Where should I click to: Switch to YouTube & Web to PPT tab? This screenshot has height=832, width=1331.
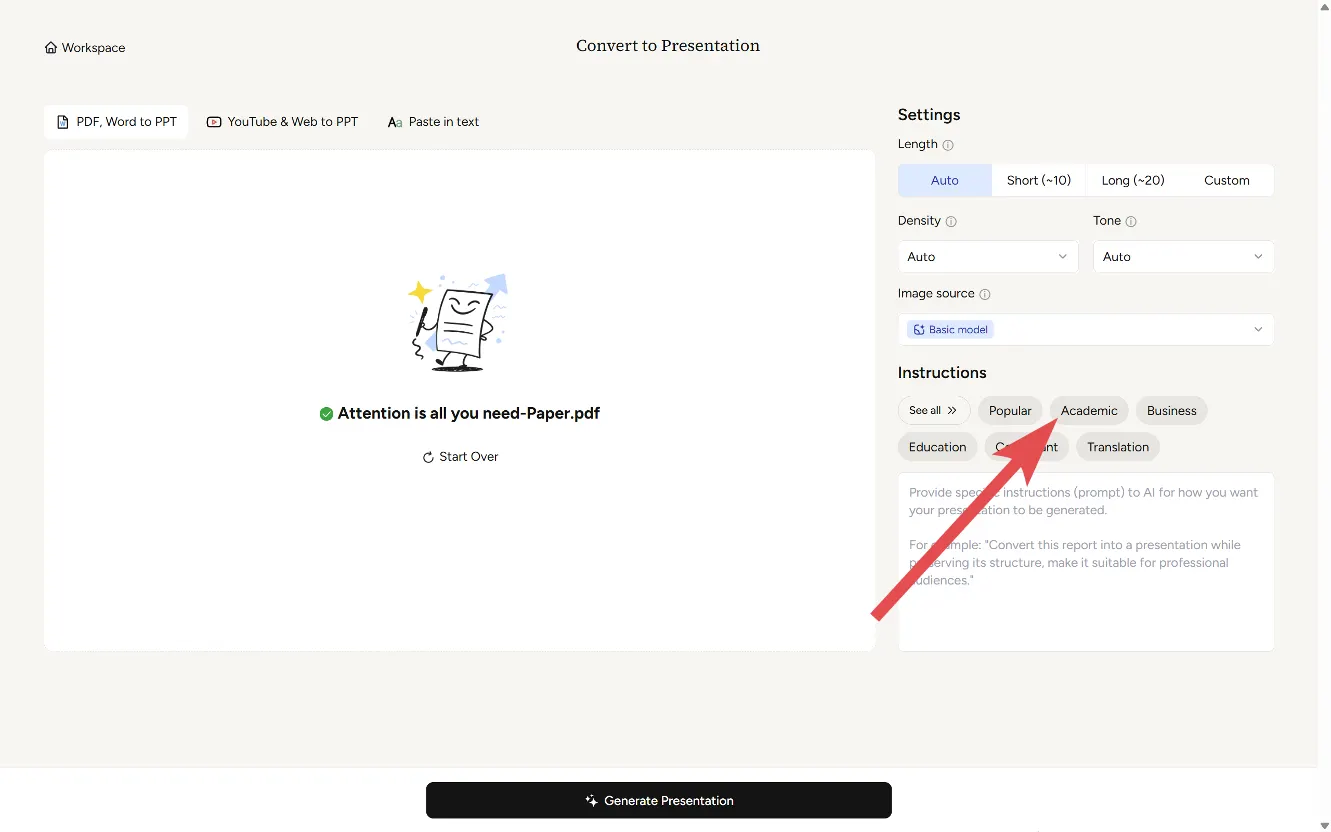click(x=282, y=122)
